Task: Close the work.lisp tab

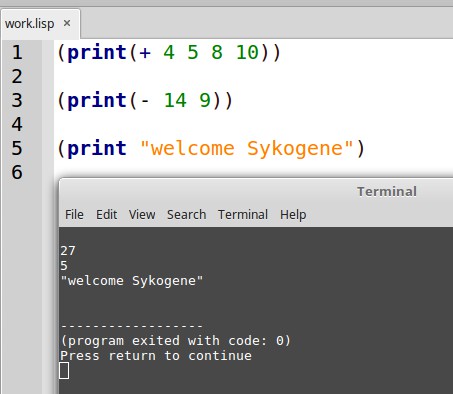Action: click(67, 23)
